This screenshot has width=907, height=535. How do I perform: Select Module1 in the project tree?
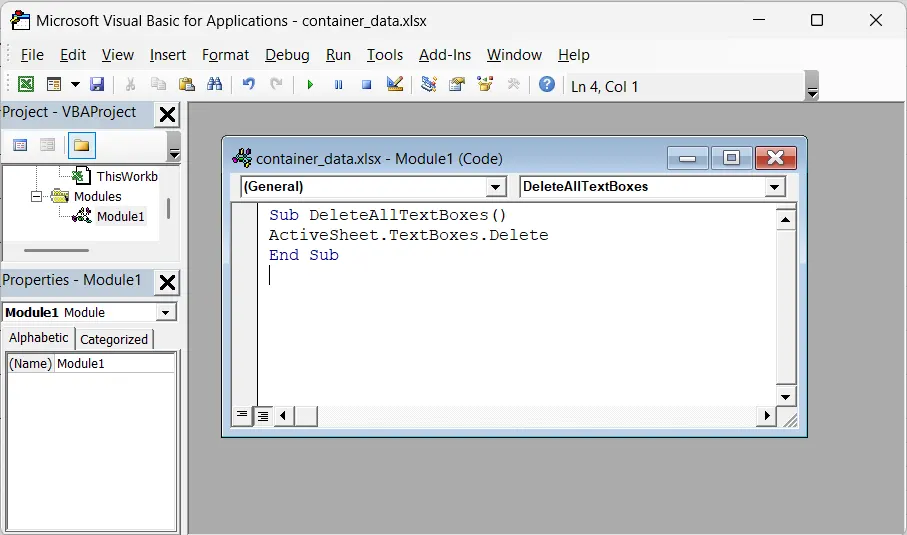pyautogui.click(x=120, y=216)
